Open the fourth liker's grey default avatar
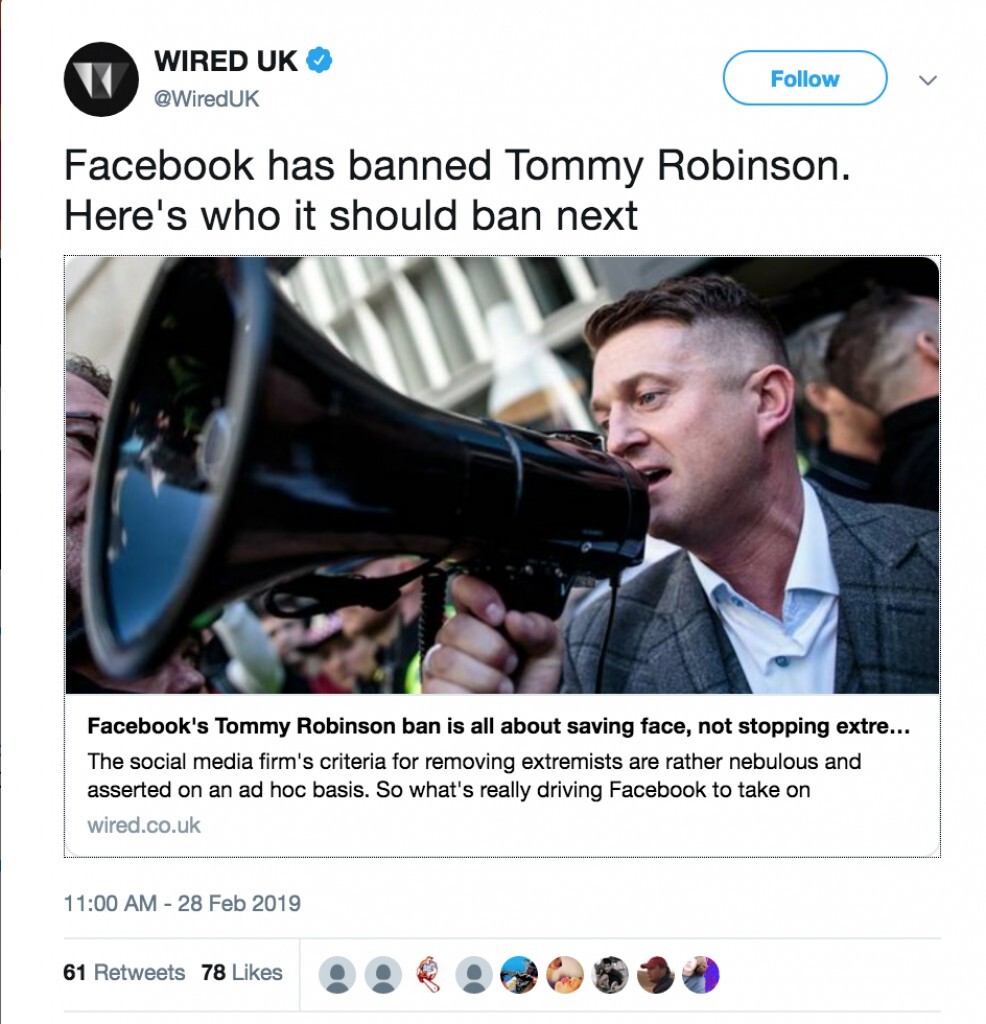Viewport: 986px width, 1024px height. click(473, 975)
